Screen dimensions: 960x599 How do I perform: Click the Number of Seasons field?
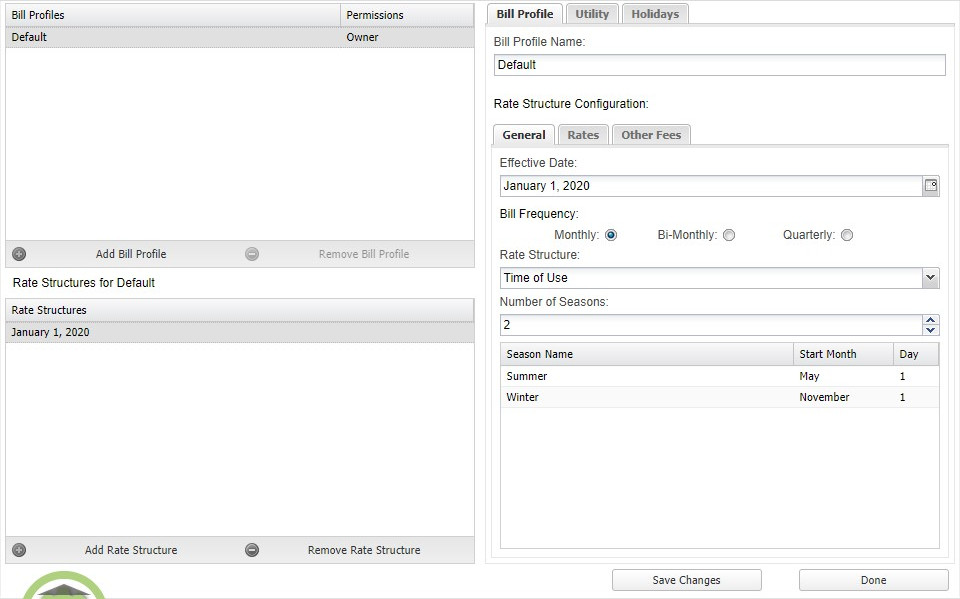point(711,325)
